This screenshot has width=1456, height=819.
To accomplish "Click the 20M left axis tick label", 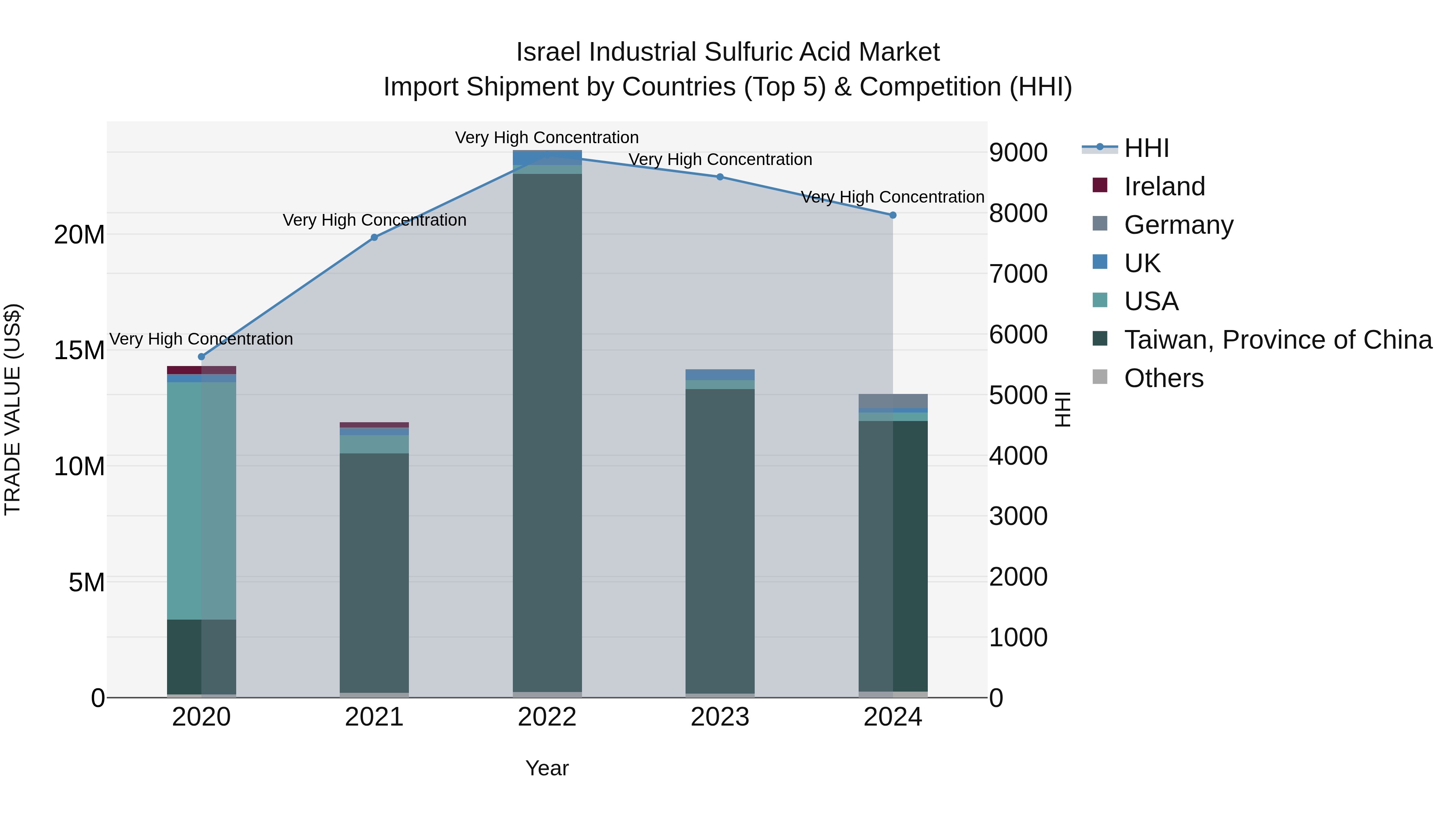I will [80, 235].
